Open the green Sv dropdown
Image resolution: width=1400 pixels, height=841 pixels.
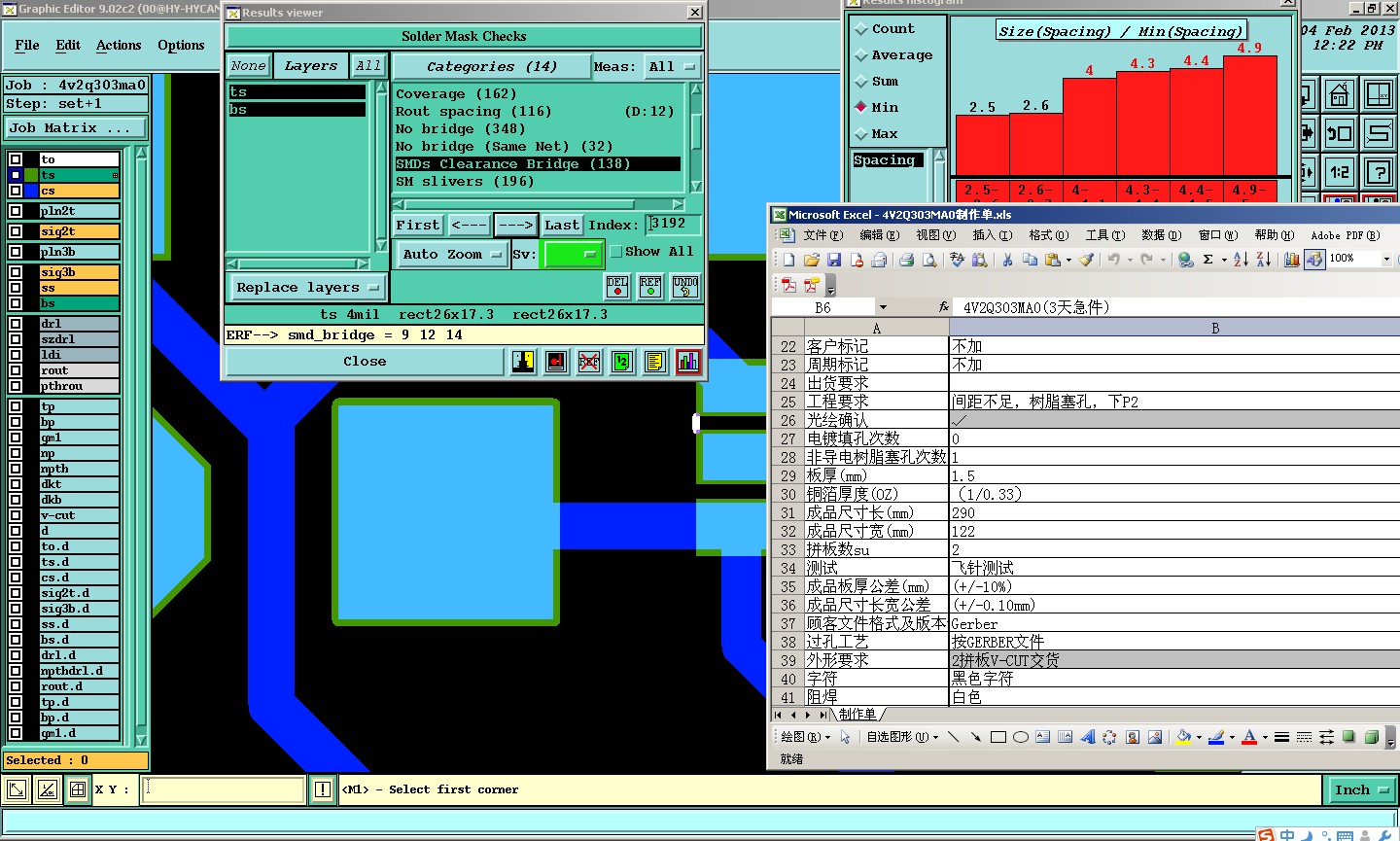coord(573,254)
